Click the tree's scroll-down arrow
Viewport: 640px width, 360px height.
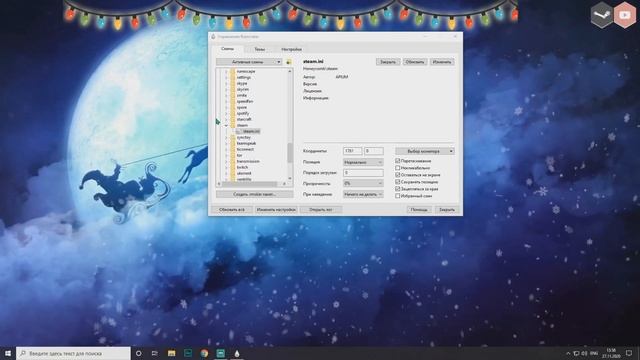click(x=290, y=178)
